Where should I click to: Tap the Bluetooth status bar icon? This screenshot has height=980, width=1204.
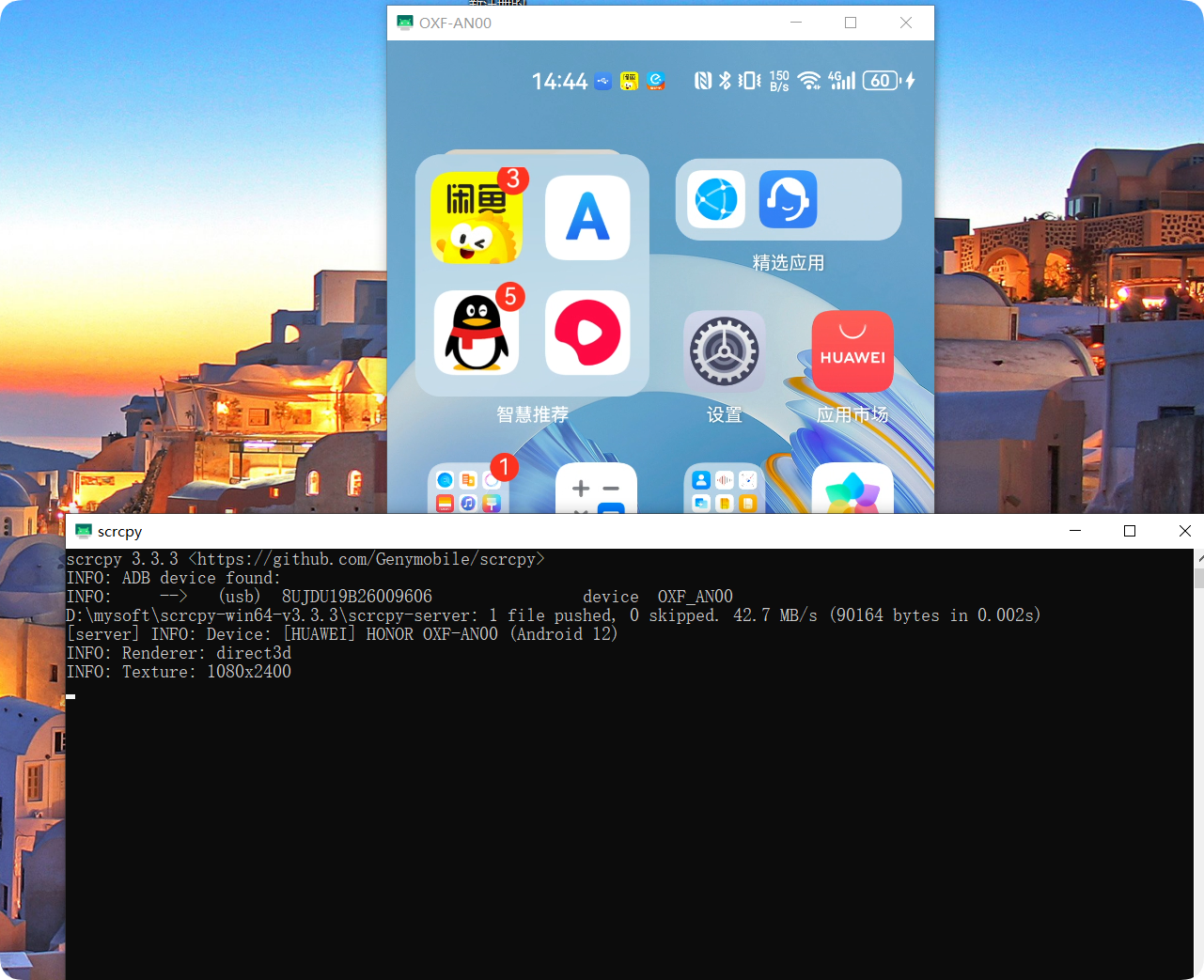click(725, 81)
